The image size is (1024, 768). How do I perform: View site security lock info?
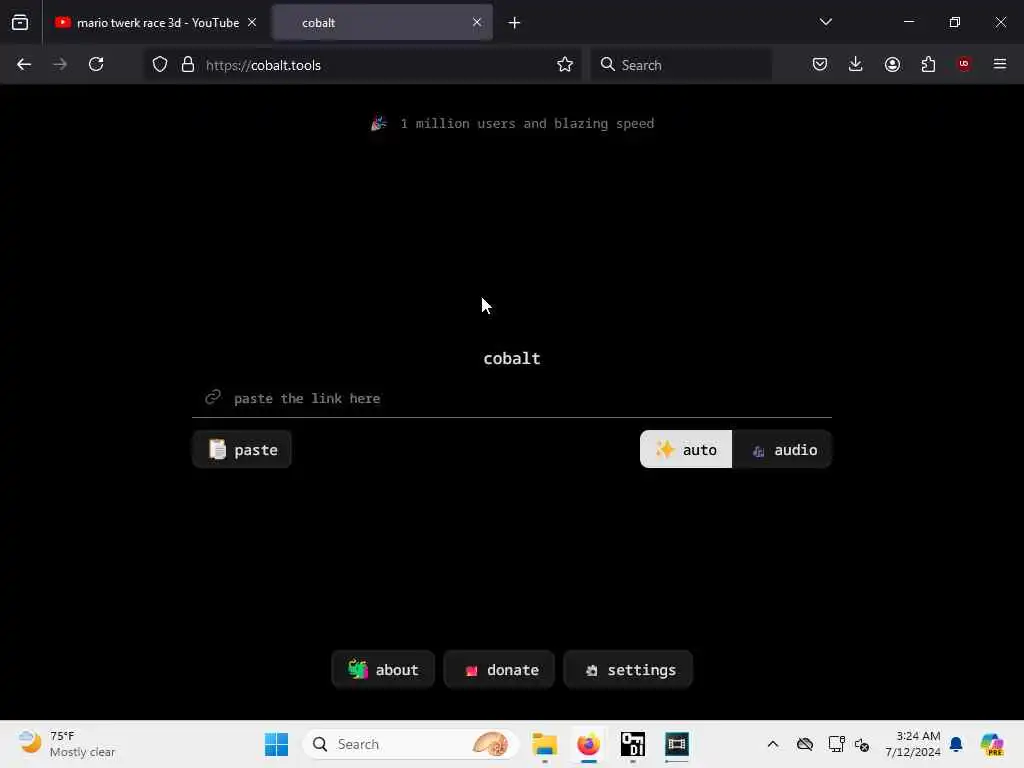(188, 64)
